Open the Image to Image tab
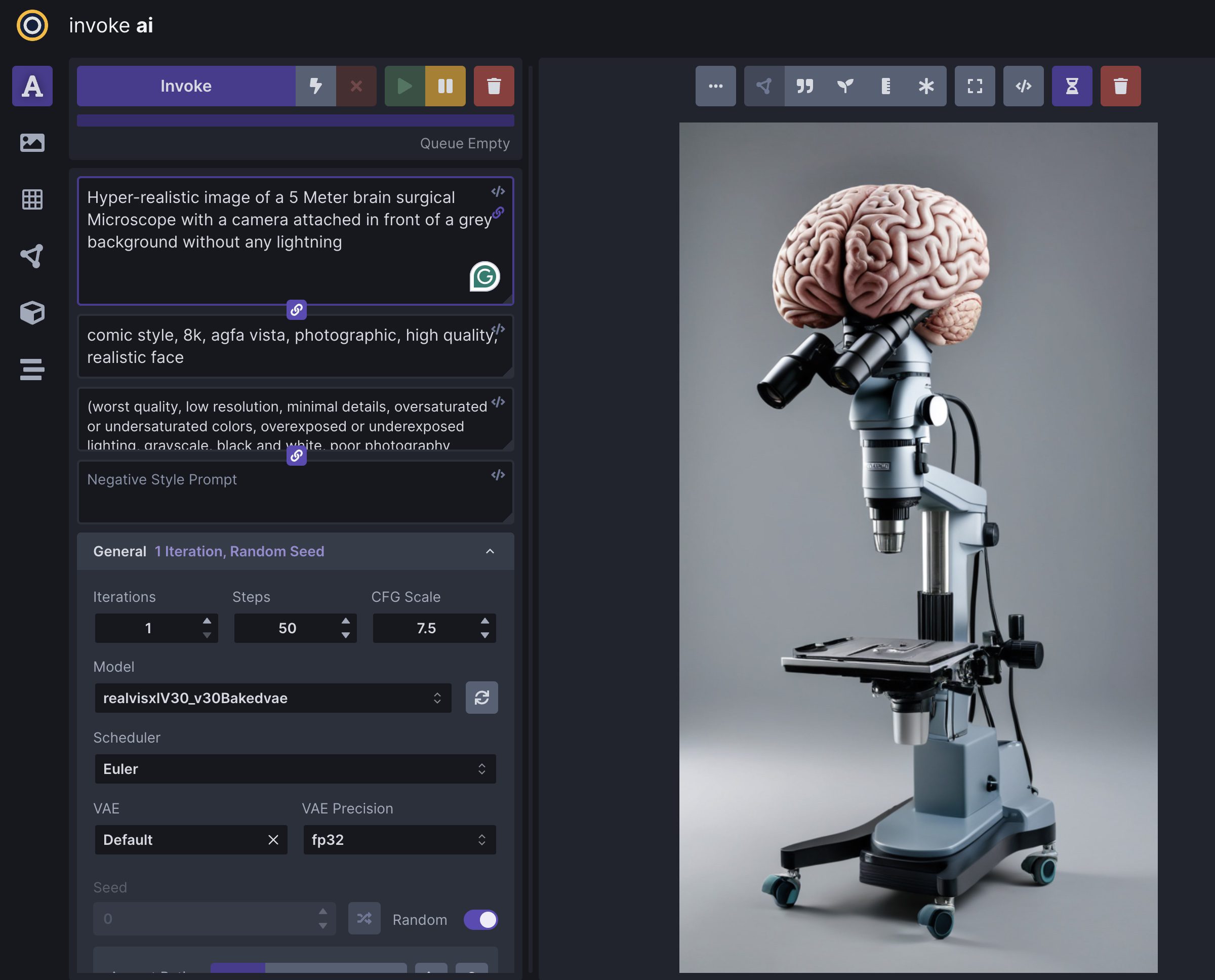Image resolution: width=1215 pixels, height=980 pixels. 32,142
